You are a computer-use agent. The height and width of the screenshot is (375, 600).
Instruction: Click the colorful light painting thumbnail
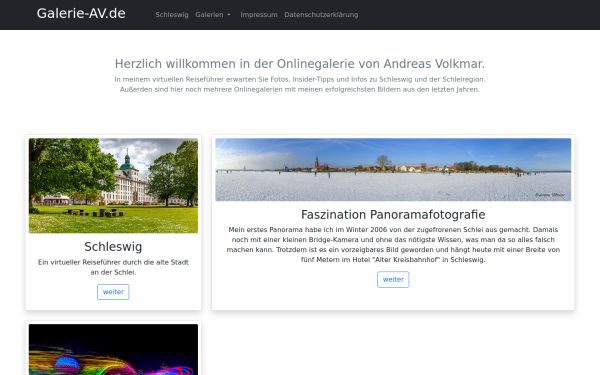pos(113,349)
